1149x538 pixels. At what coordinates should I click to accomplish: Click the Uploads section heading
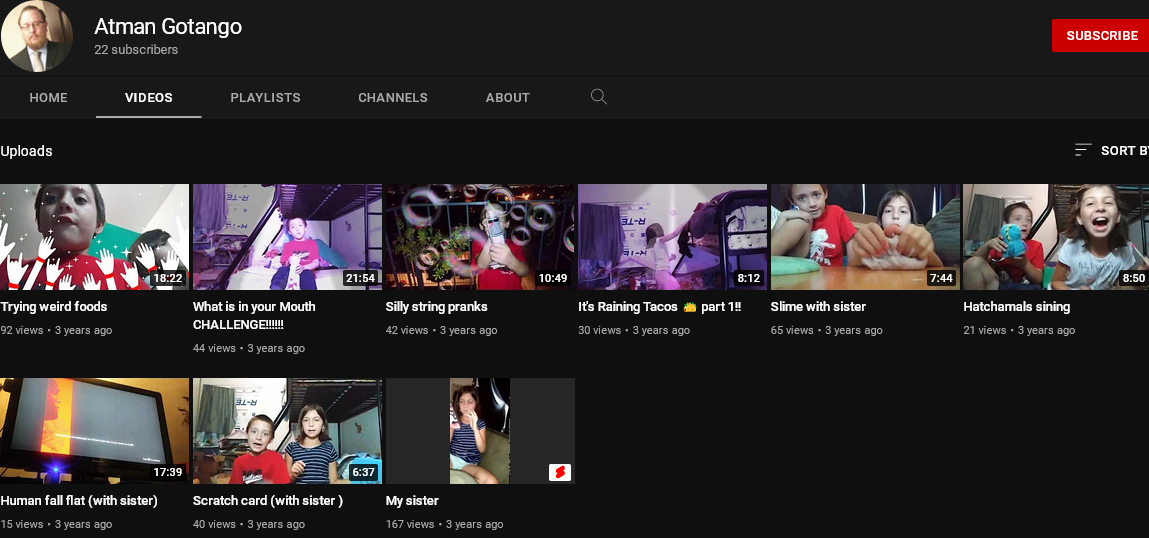click(26, 151)
